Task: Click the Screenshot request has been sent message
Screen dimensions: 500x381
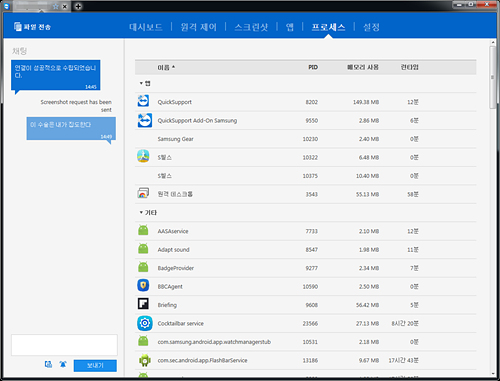Action: point(76,106)
